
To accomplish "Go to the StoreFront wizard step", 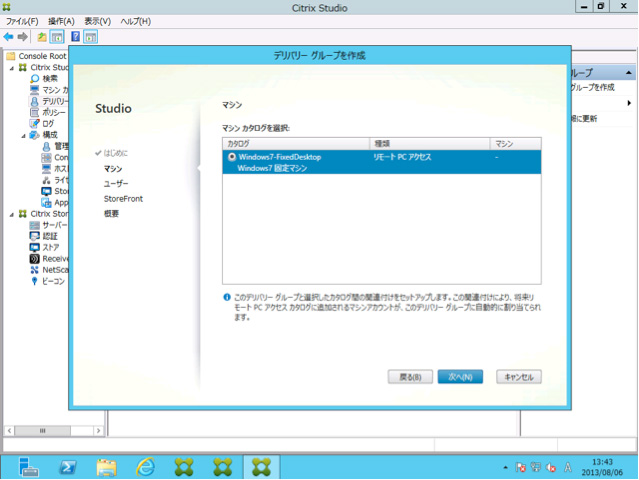I will click(123, 199).
